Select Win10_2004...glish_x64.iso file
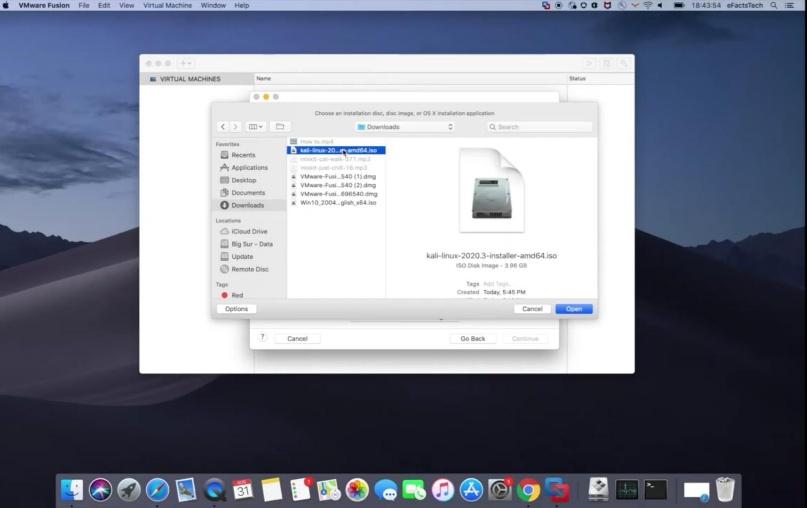 (336, 203)
